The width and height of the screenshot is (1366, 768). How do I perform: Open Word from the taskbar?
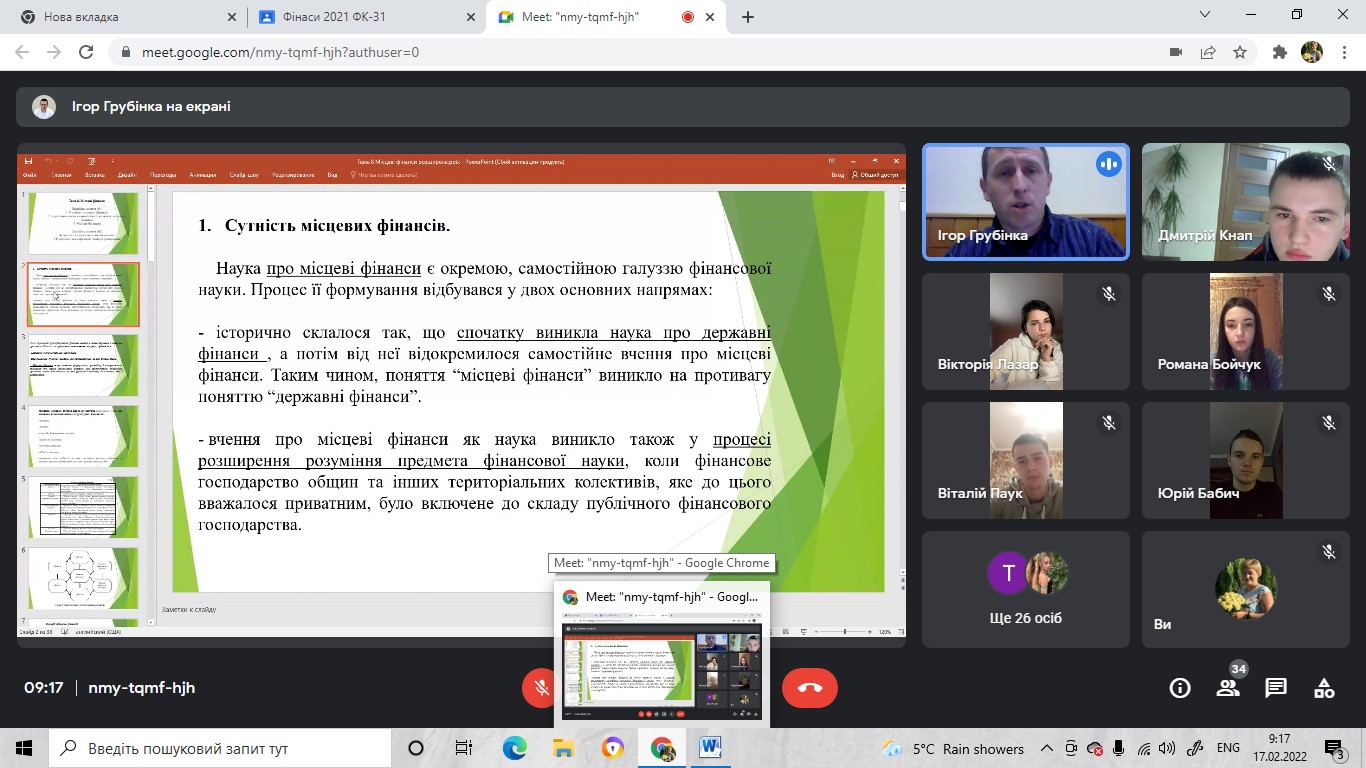(x=711, y=748)
